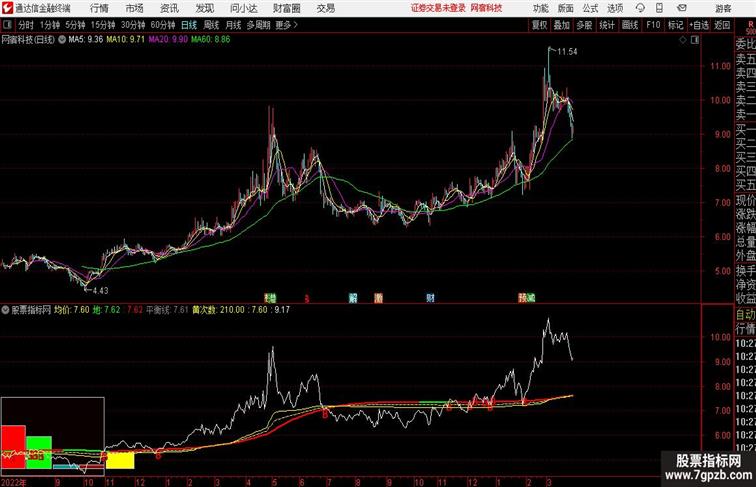Image resolution: width=756 pixels, height=487 pixels.
Task: Open the 选项 menu
Action: point(615,8)
